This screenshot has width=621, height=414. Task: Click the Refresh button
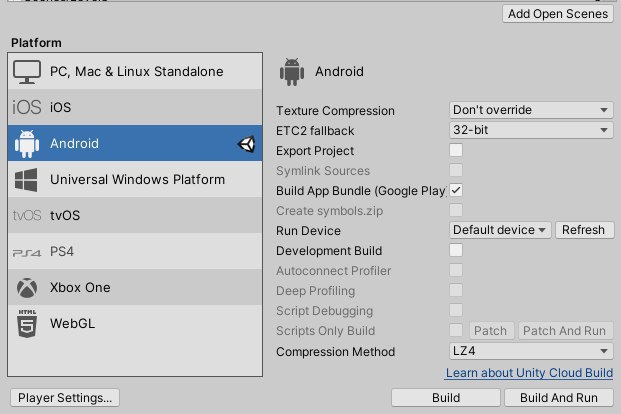(x=584, y=230)
